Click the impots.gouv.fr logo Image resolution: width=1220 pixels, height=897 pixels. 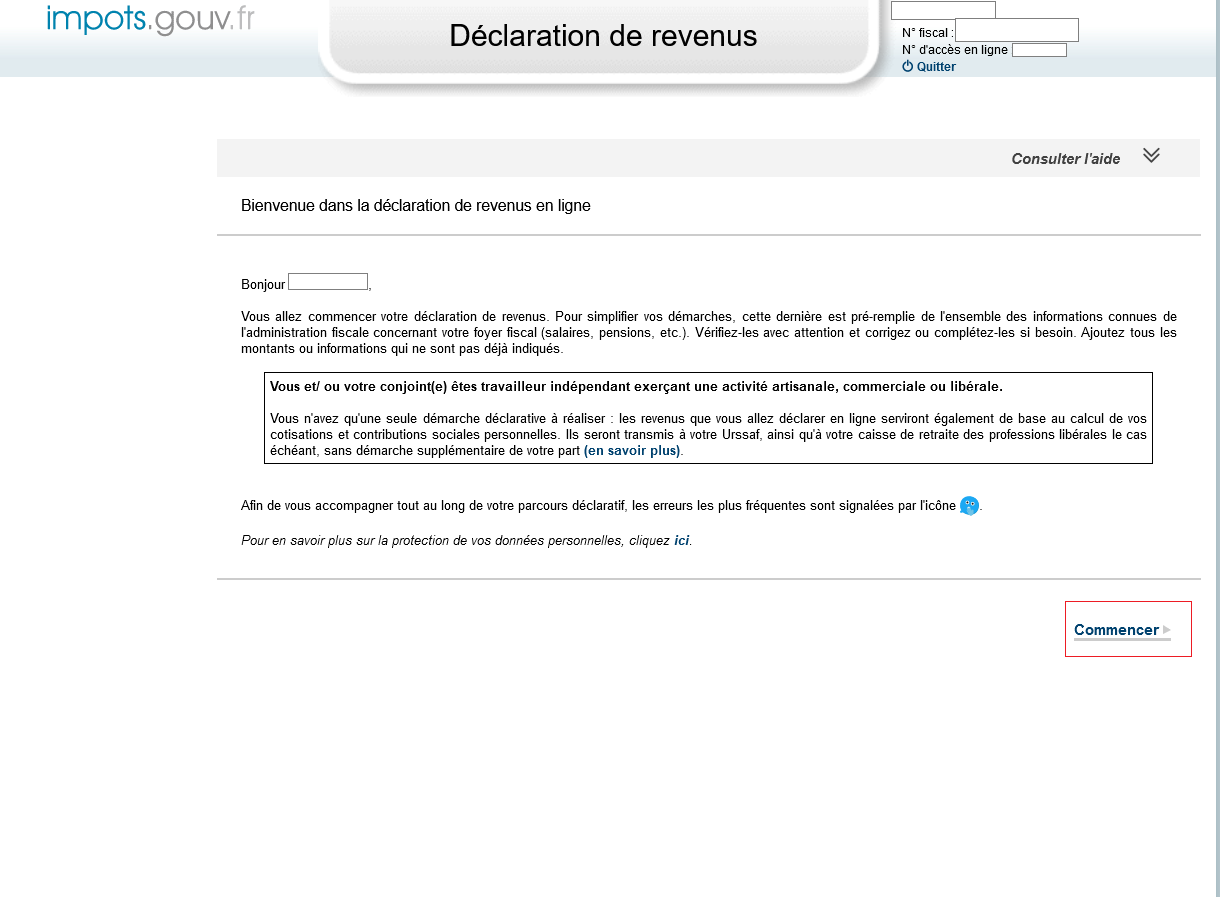click(x=150, y=20)
